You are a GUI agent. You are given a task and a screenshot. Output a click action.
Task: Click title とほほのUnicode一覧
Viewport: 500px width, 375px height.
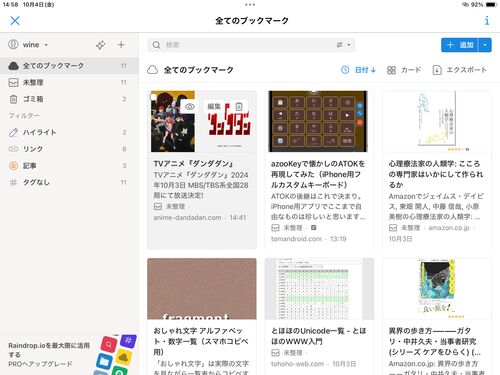[x=318, y=336]
